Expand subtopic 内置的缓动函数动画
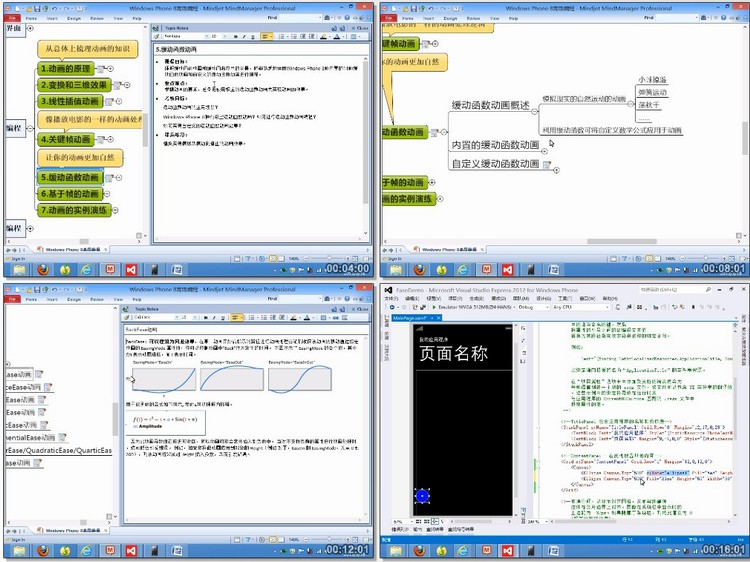Image resolution: width=750 pixels, height=562 pixels. point(544,151)
